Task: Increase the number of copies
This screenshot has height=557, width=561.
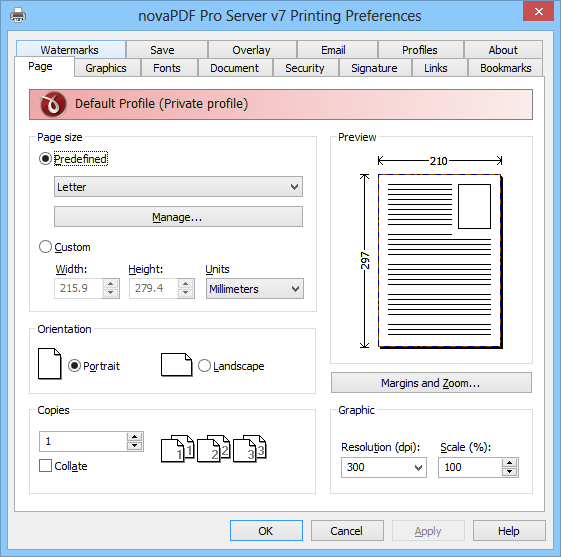Action: tap(135, 436)
